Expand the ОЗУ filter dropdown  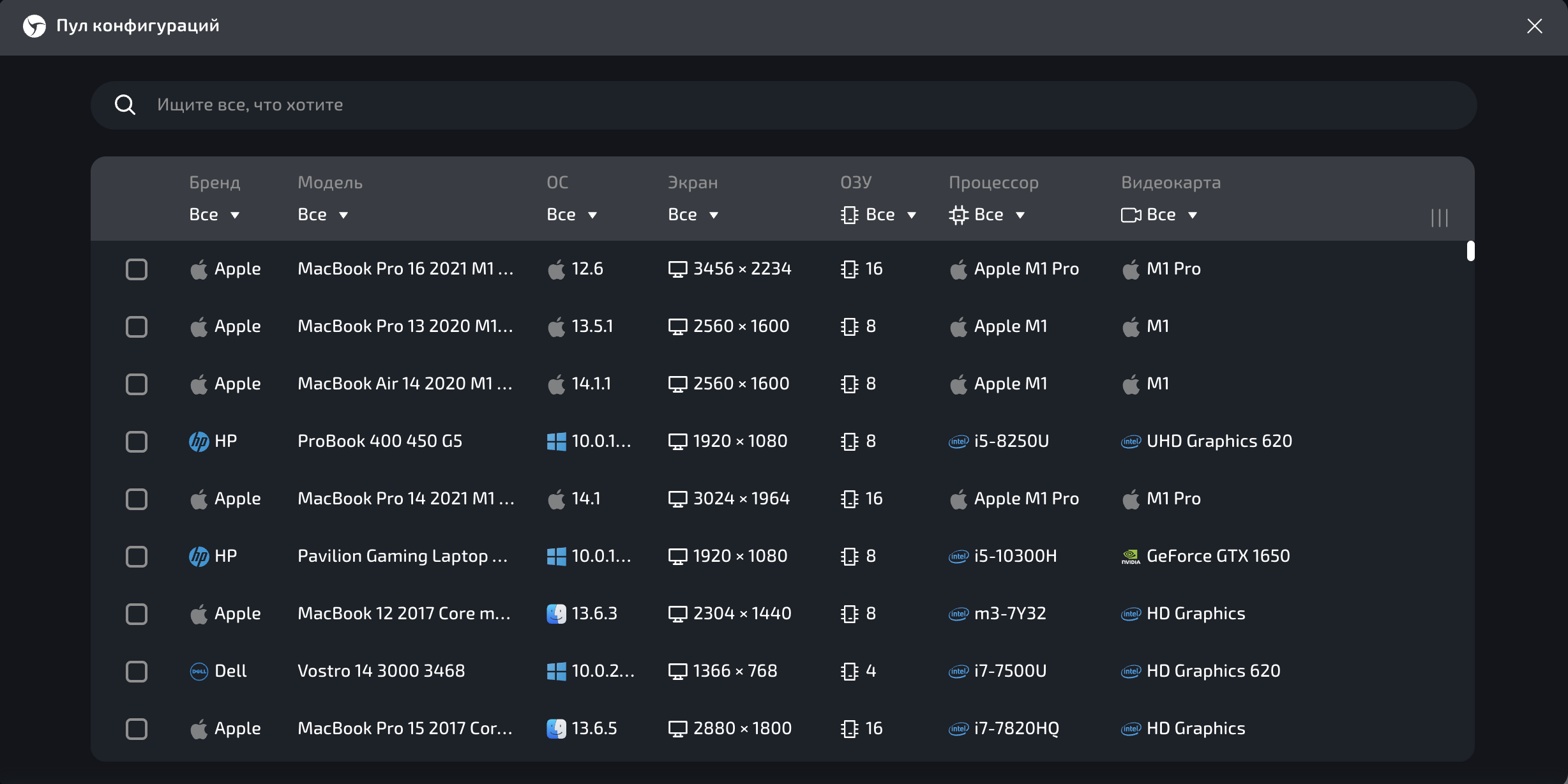(x=879, y=215)
